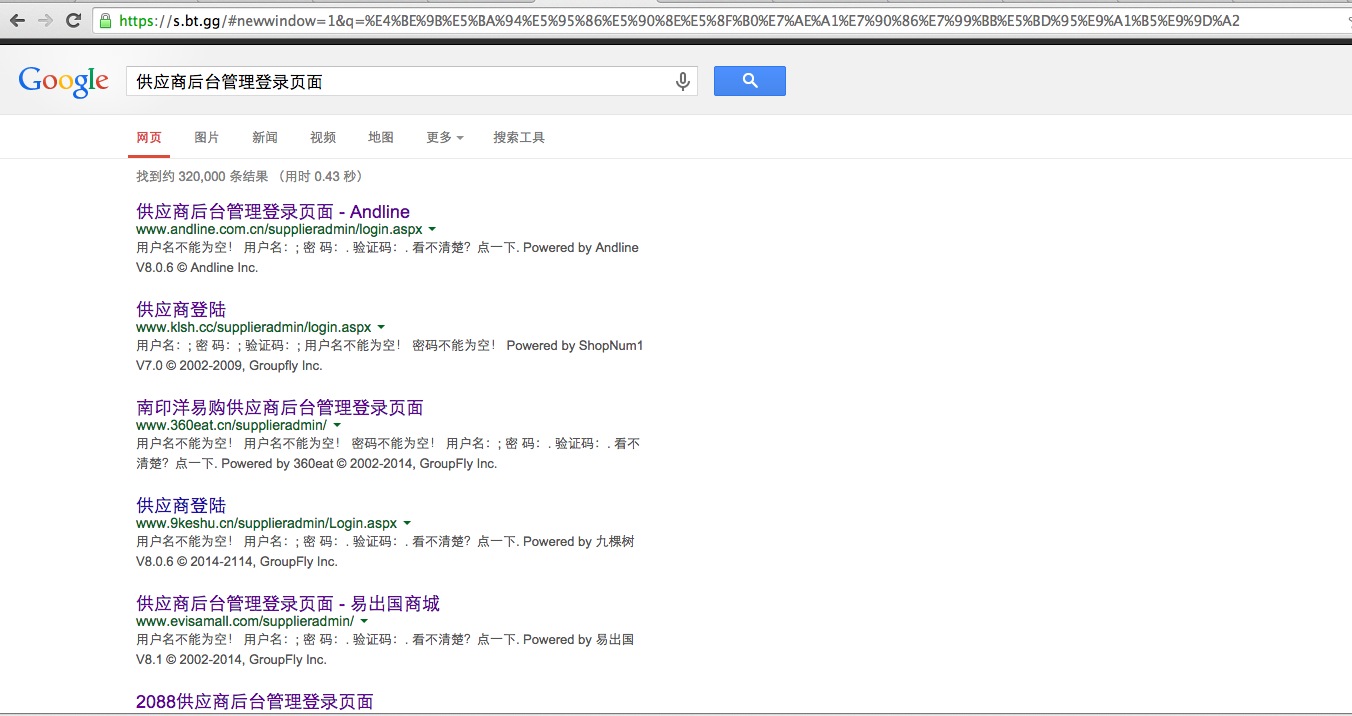
Task: Open the 更多 dropdown menu
Action: 444,138
